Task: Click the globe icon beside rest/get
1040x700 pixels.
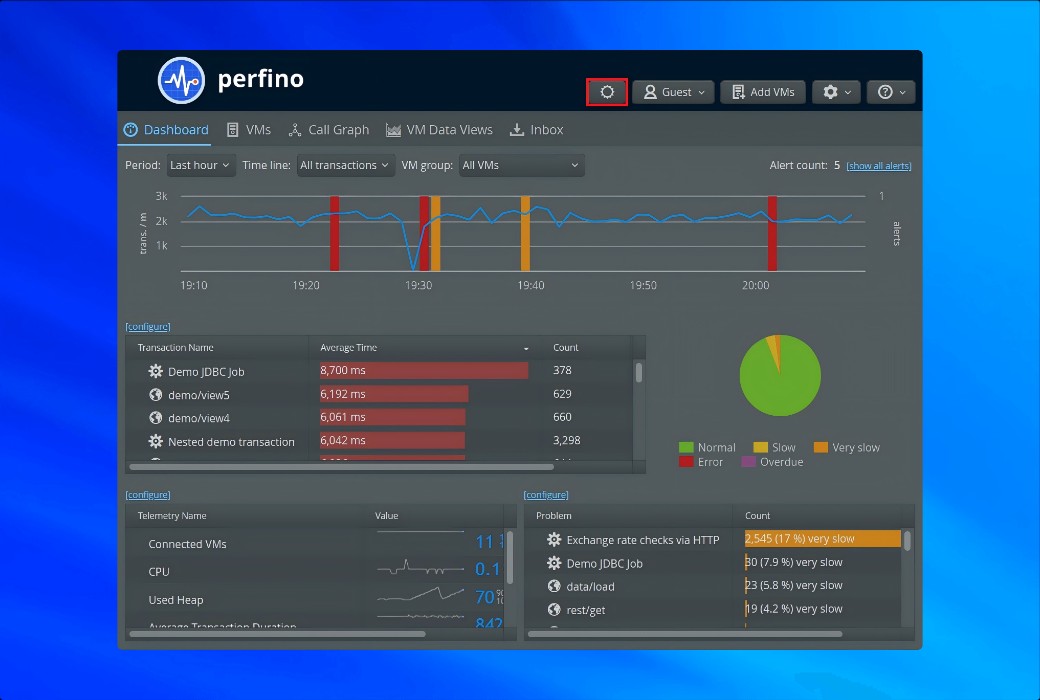Action: [554, 609]
